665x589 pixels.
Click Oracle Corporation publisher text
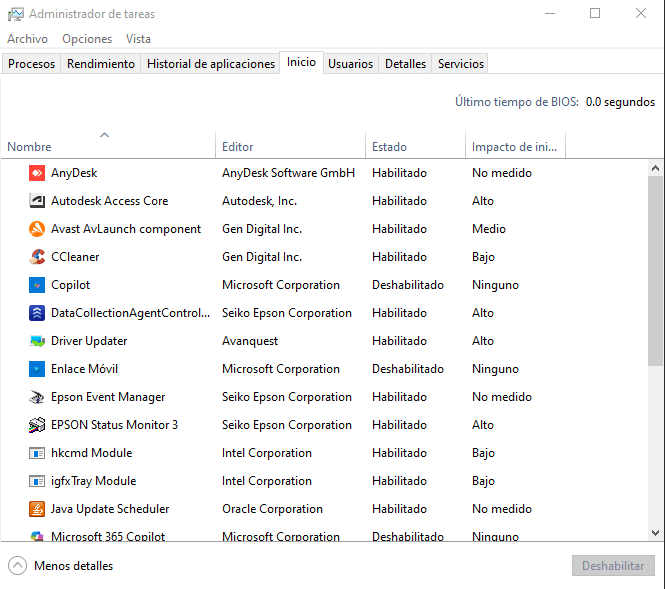272,509
